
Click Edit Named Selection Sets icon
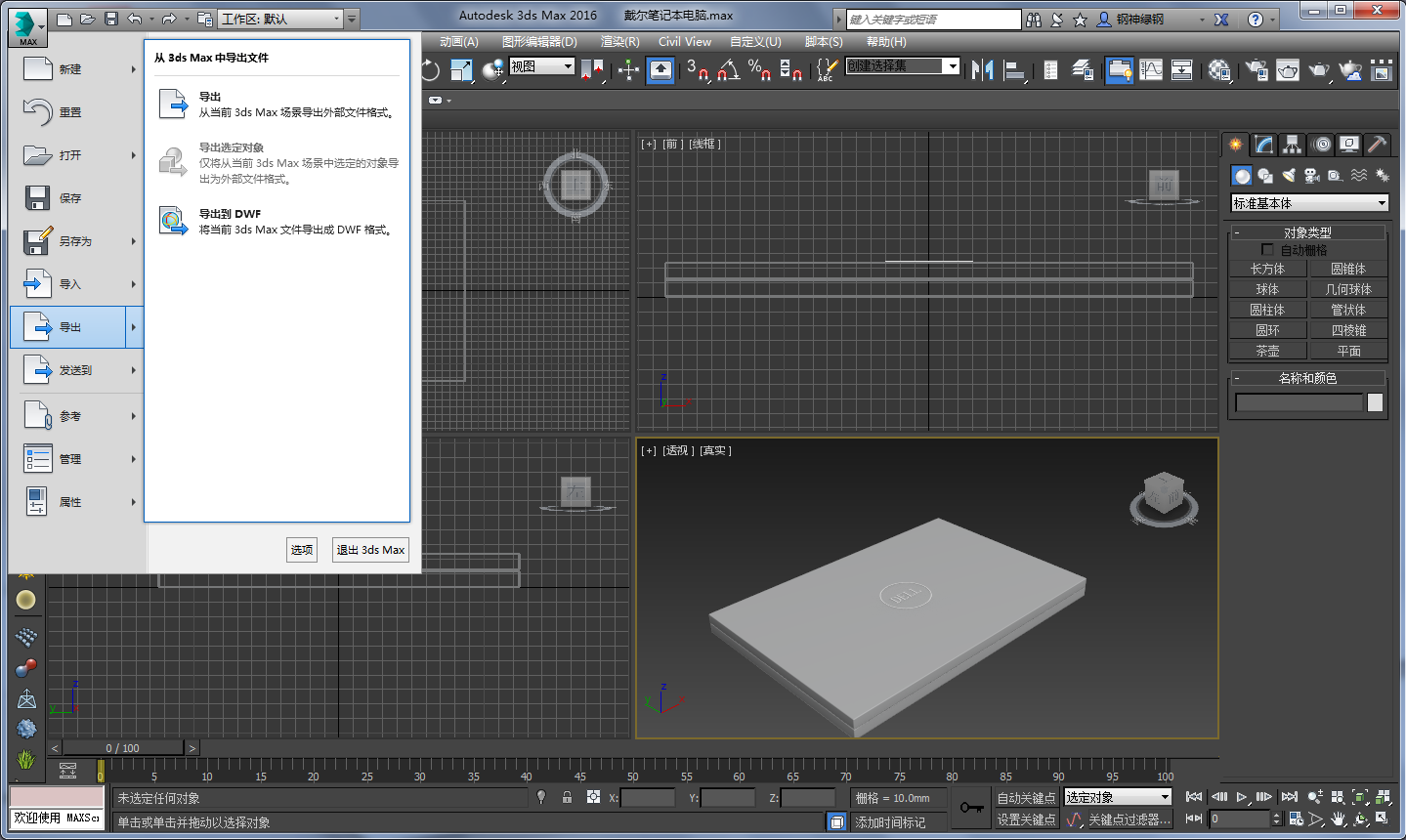pyautogui.click(x=826, y=69)
